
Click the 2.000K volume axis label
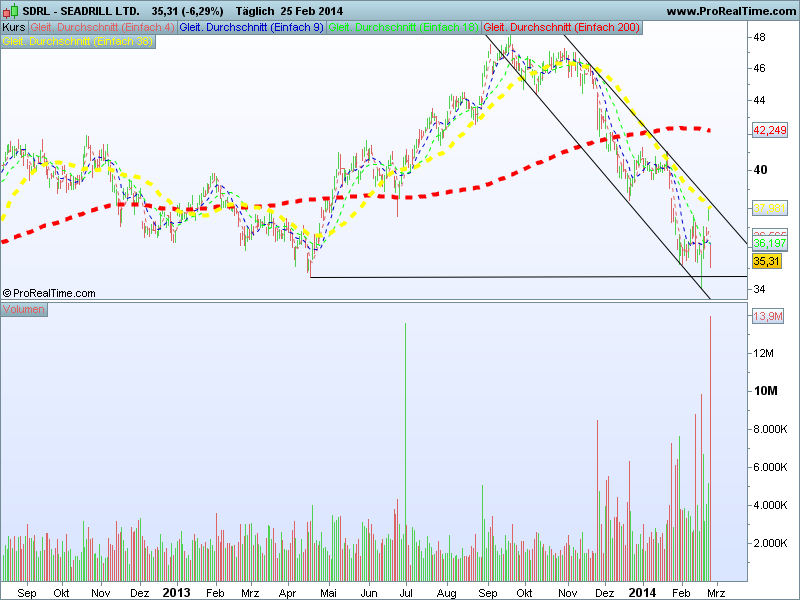click(770, 543)
